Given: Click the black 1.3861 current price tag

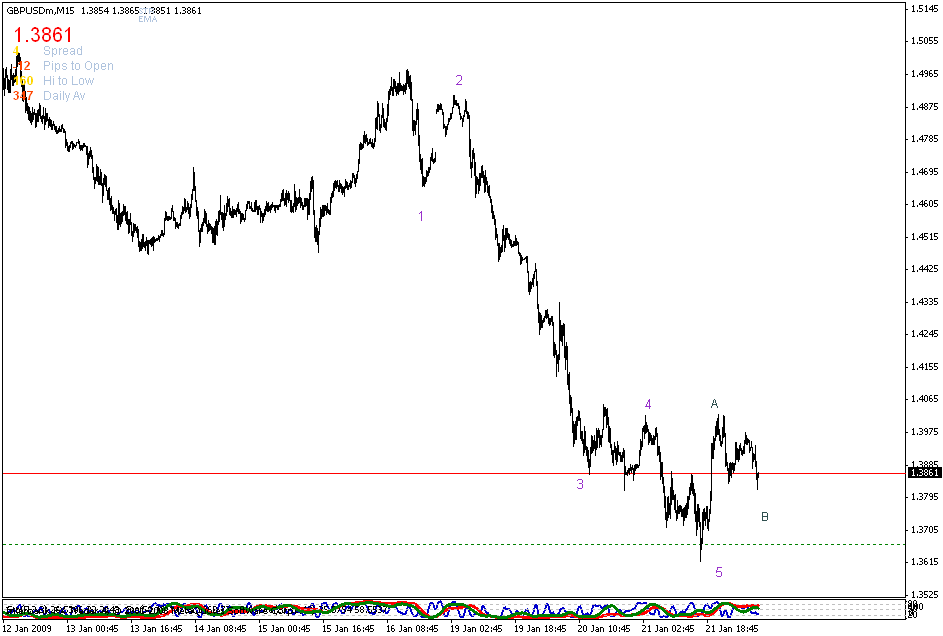Looking at the screenshot, I should [925, 473].
